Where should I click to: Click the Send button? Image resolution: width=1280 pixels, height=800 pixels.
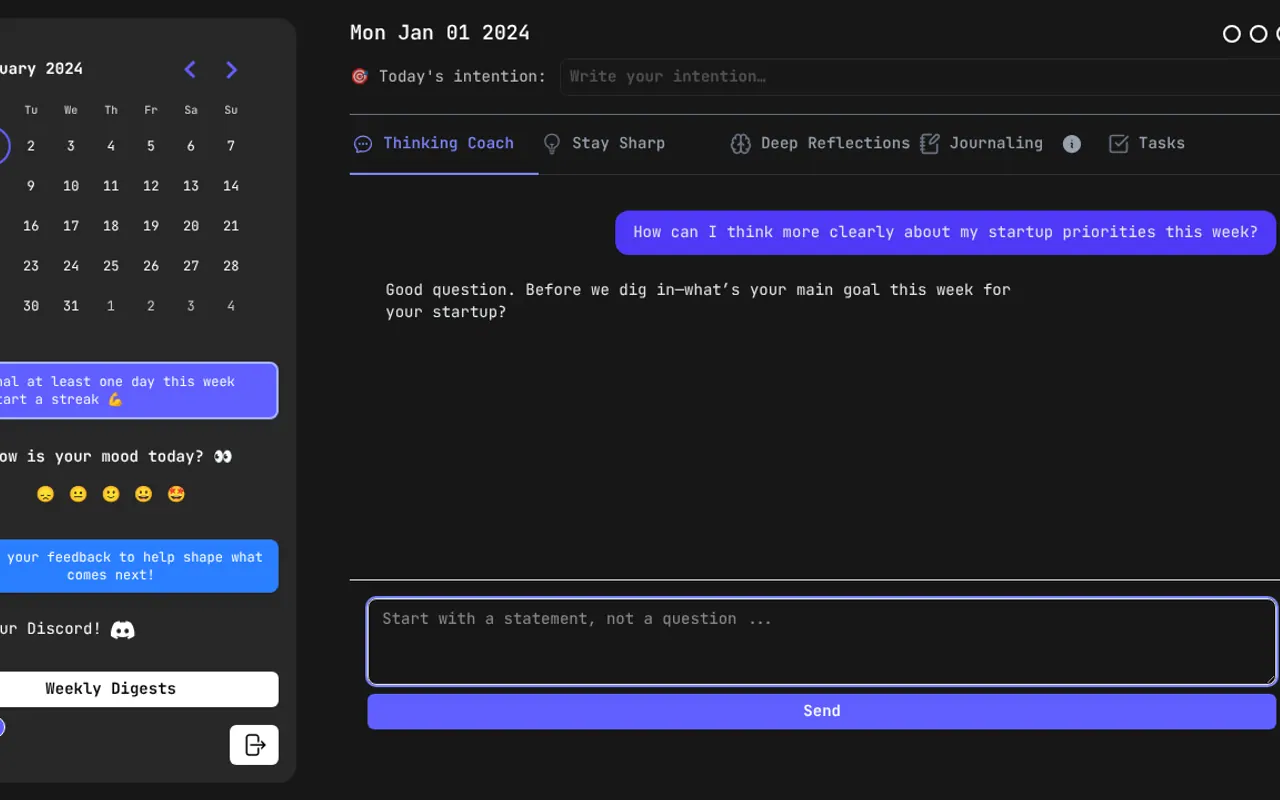click(822, 711)
